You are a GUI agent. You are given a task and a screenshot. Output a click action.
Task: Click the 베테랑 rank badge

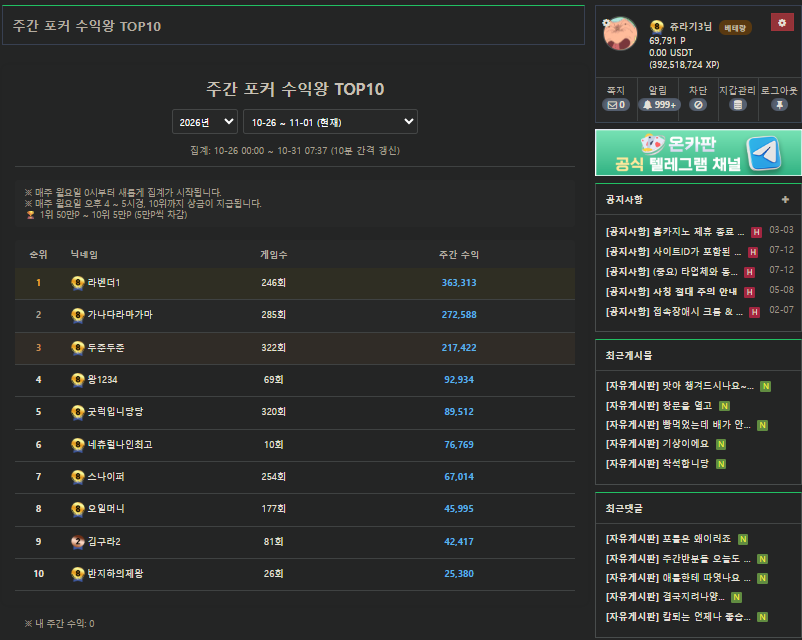point(735,28)
